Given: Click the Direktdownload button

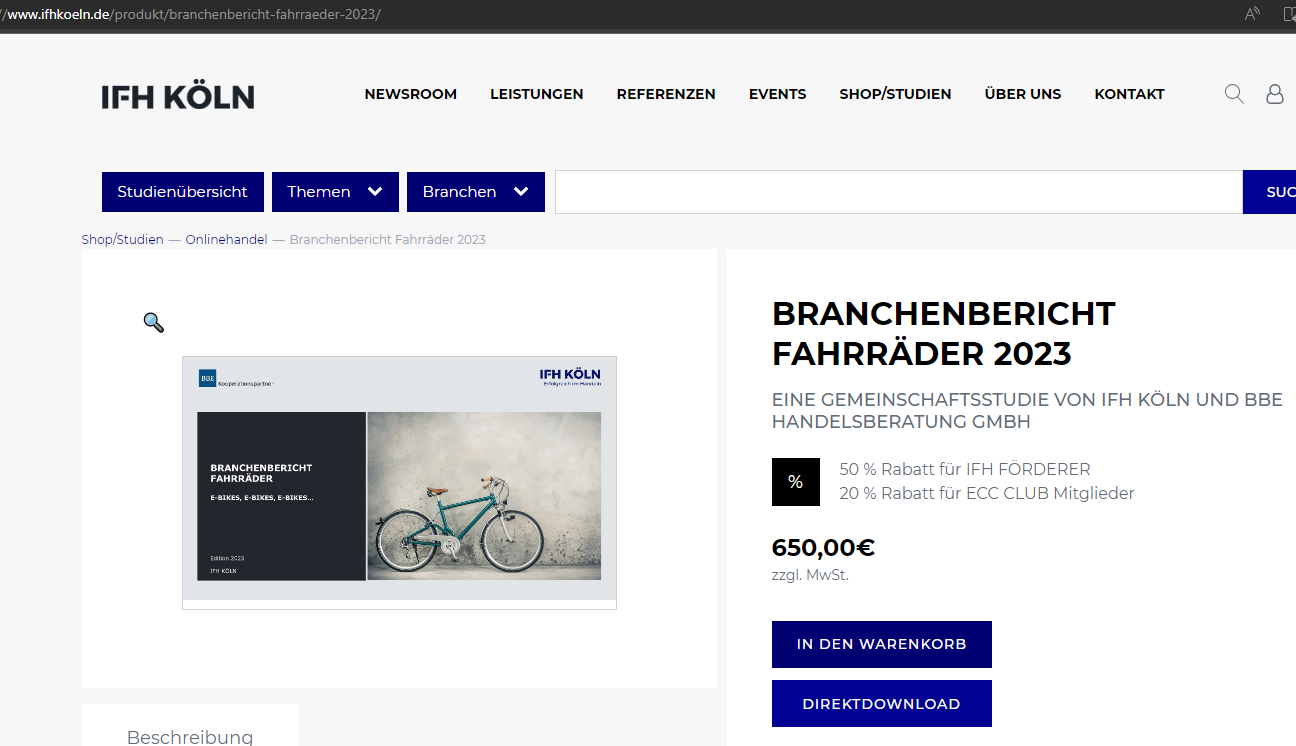Looking at the screenshot, I should point(882,704).
